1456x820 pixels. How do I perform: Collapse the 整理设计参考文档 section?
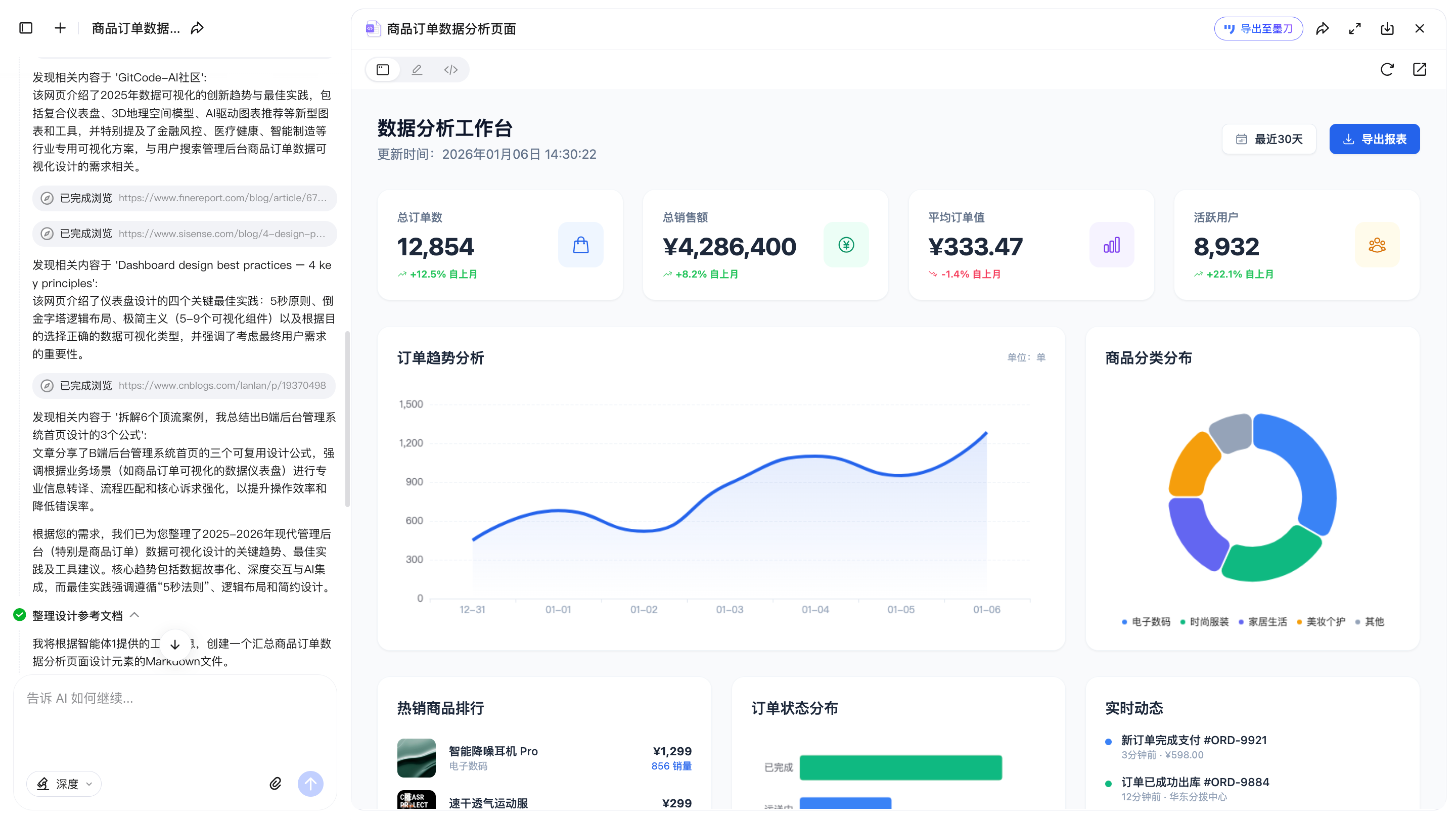tap(134, 615)
